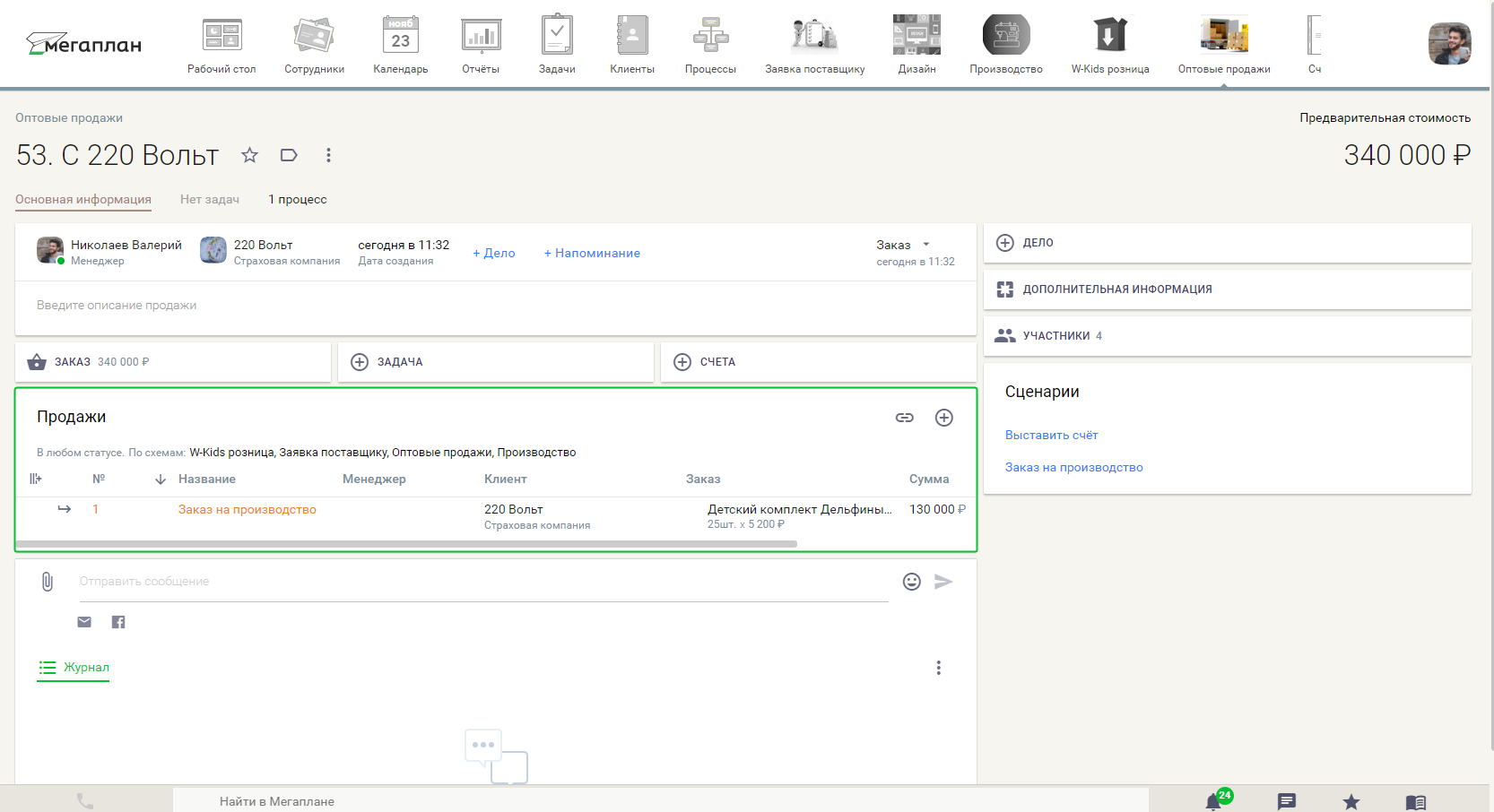Viewport: 1494px width, 812px height.
Task: Click Отправить сообщение input field
Action: pyautogui.click(x=483, y=582)
